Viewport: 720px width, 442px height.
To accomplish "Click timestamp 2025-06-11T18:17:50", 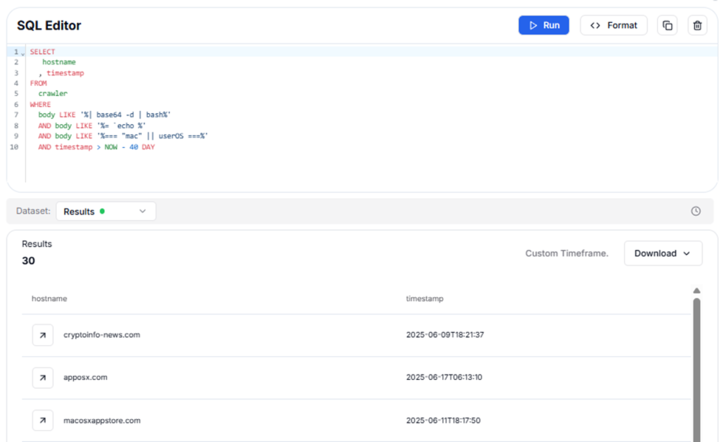I will [x=443, y=420].
